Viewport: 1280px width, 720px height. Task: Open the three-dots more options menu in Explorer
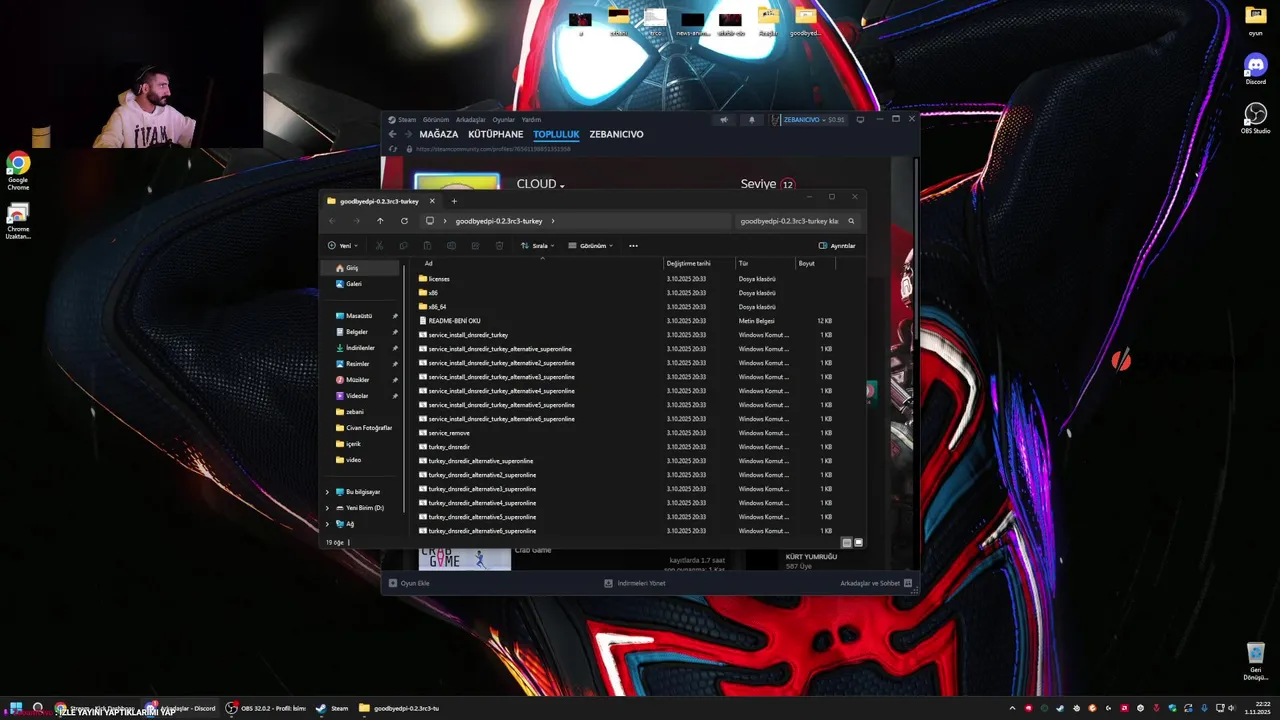(x=633, y=246)
